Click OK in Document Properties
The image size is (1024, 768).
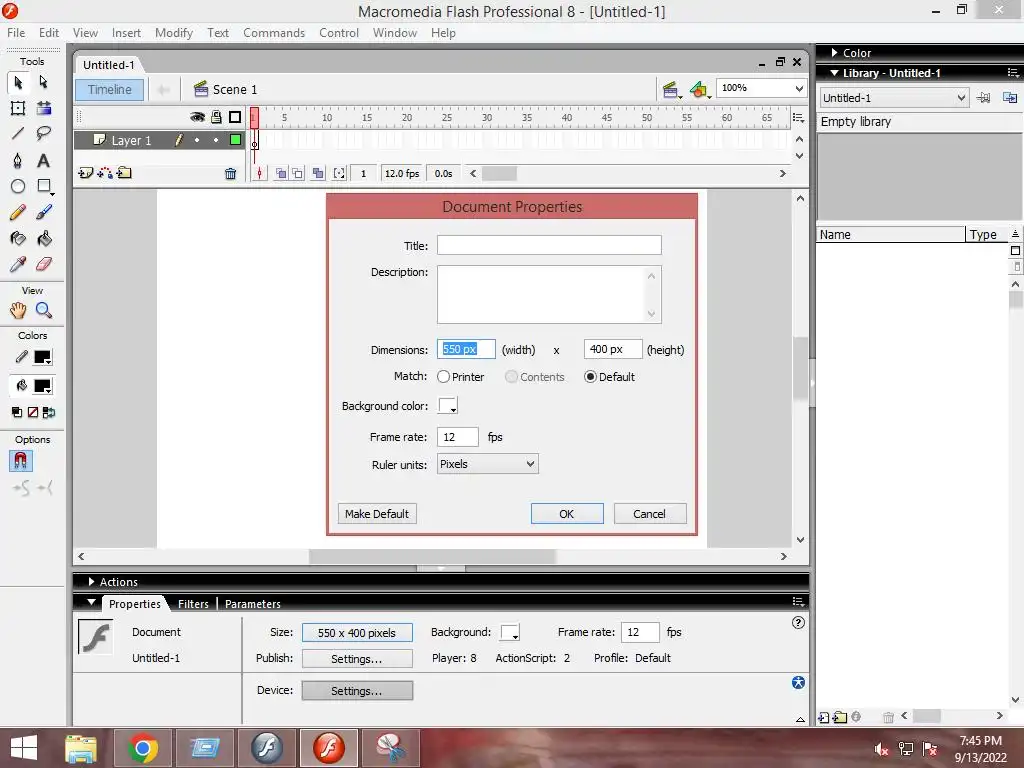(x=567, y=514)
